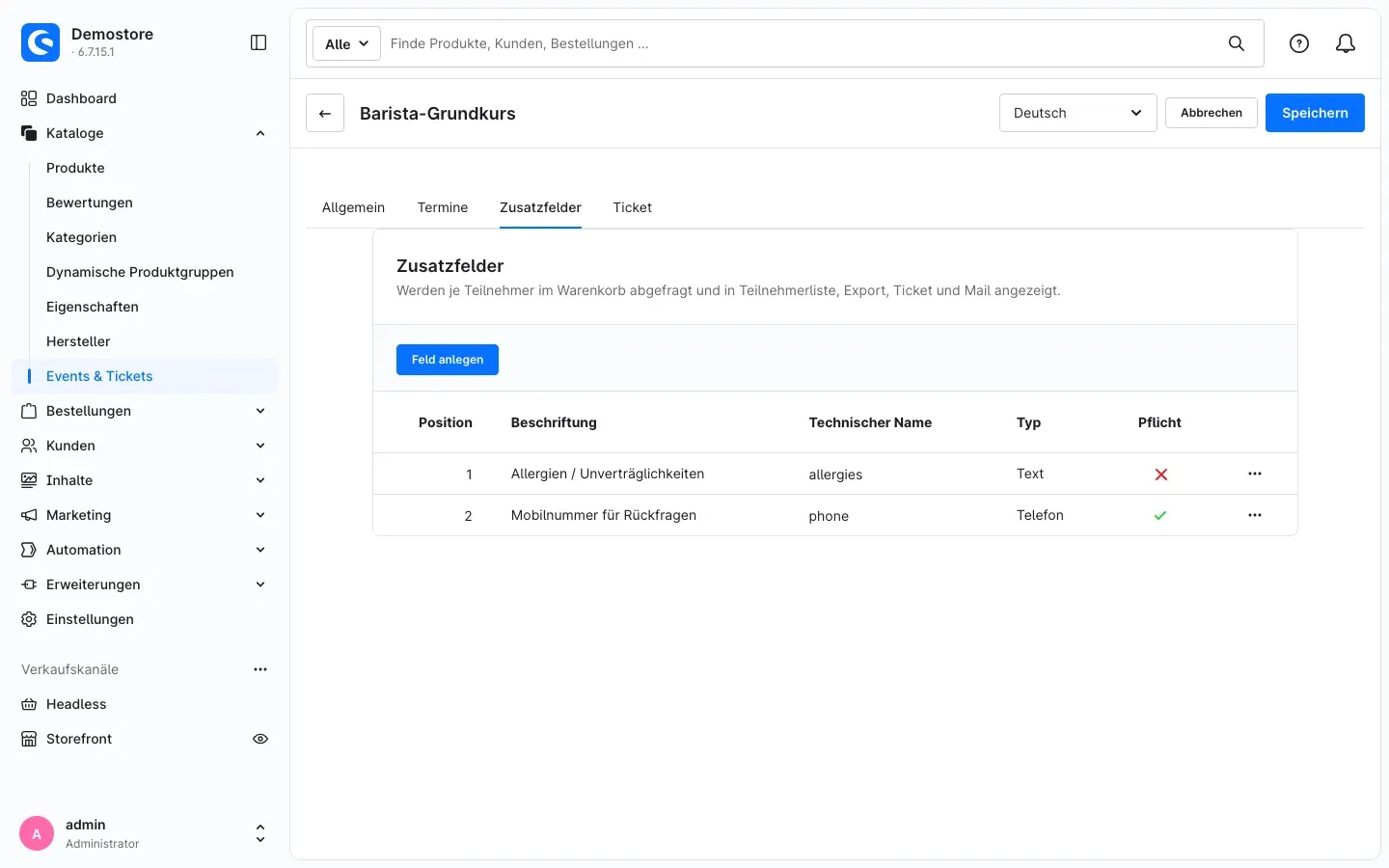The width and height of the screenshot is (1389, 868).
Task: Open the help question mark icon
Action: [x=1299, y=43]
